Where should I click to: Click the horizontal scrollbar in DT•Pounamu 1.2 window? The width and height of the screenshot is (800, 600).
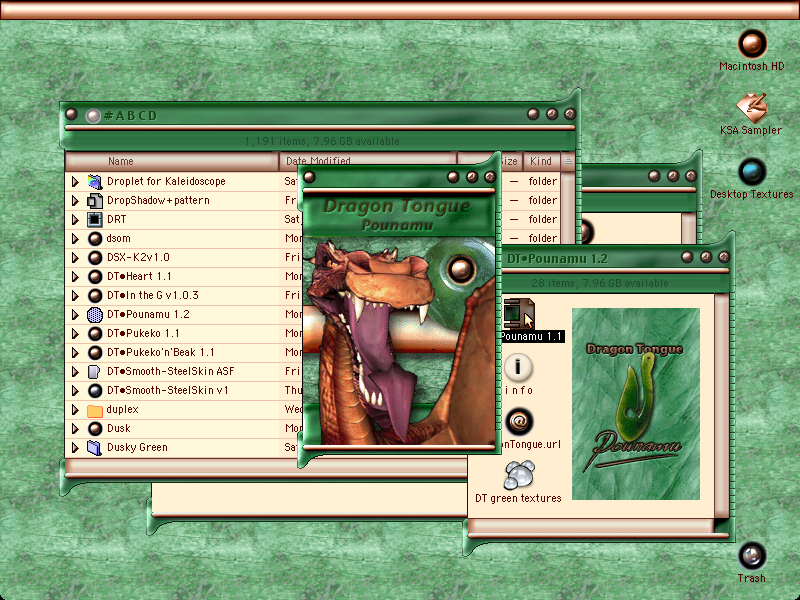point(591,525)
